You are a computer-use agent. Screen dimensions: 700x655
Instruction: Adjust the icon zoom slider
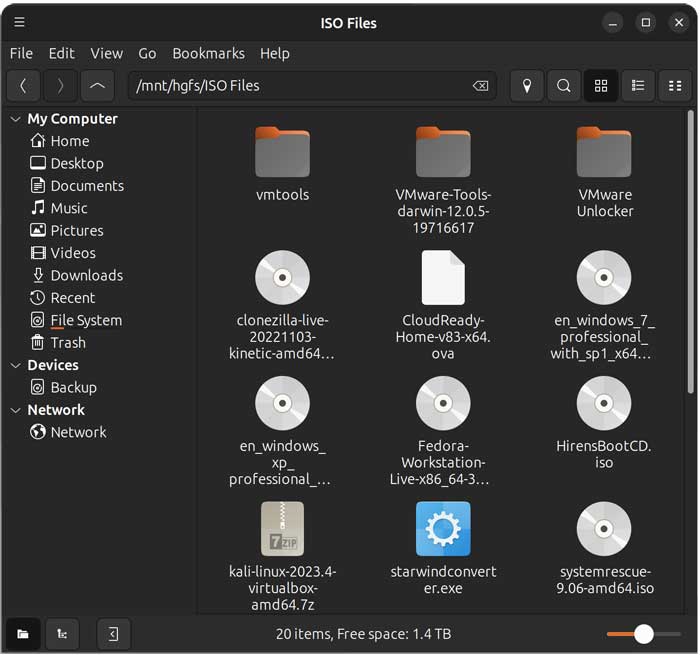pyautogui.click(x=643, y=634)
